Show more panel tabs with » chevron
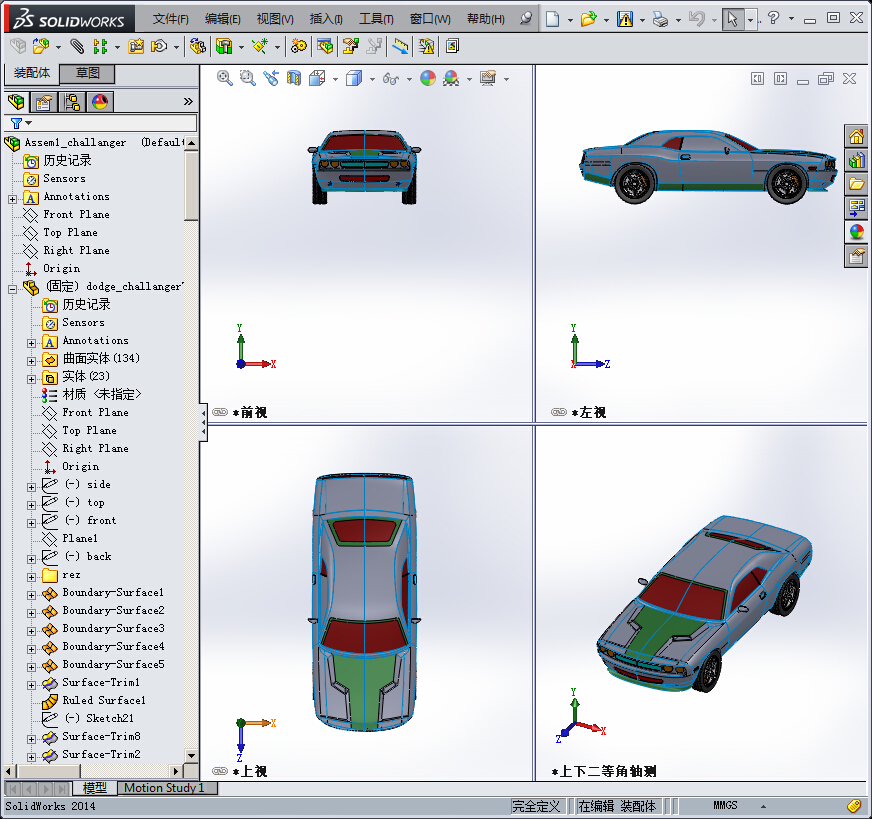Viewport: 872px width, 819px height. [x=188, y=101]
